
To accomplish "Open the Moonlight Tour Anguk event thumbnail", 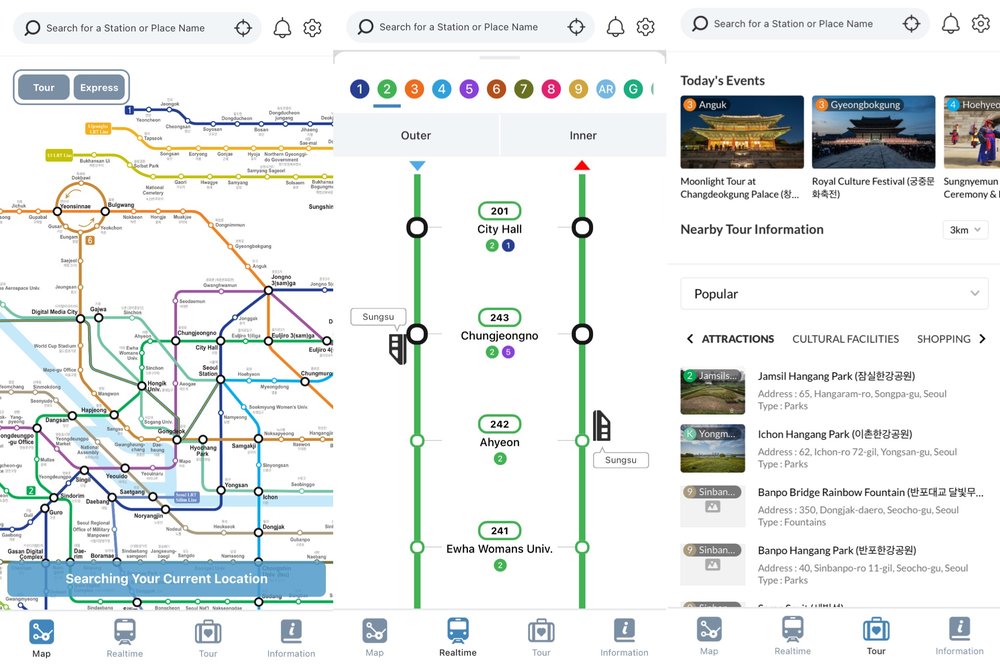I will pyautogui.click(x=742, y=132).
